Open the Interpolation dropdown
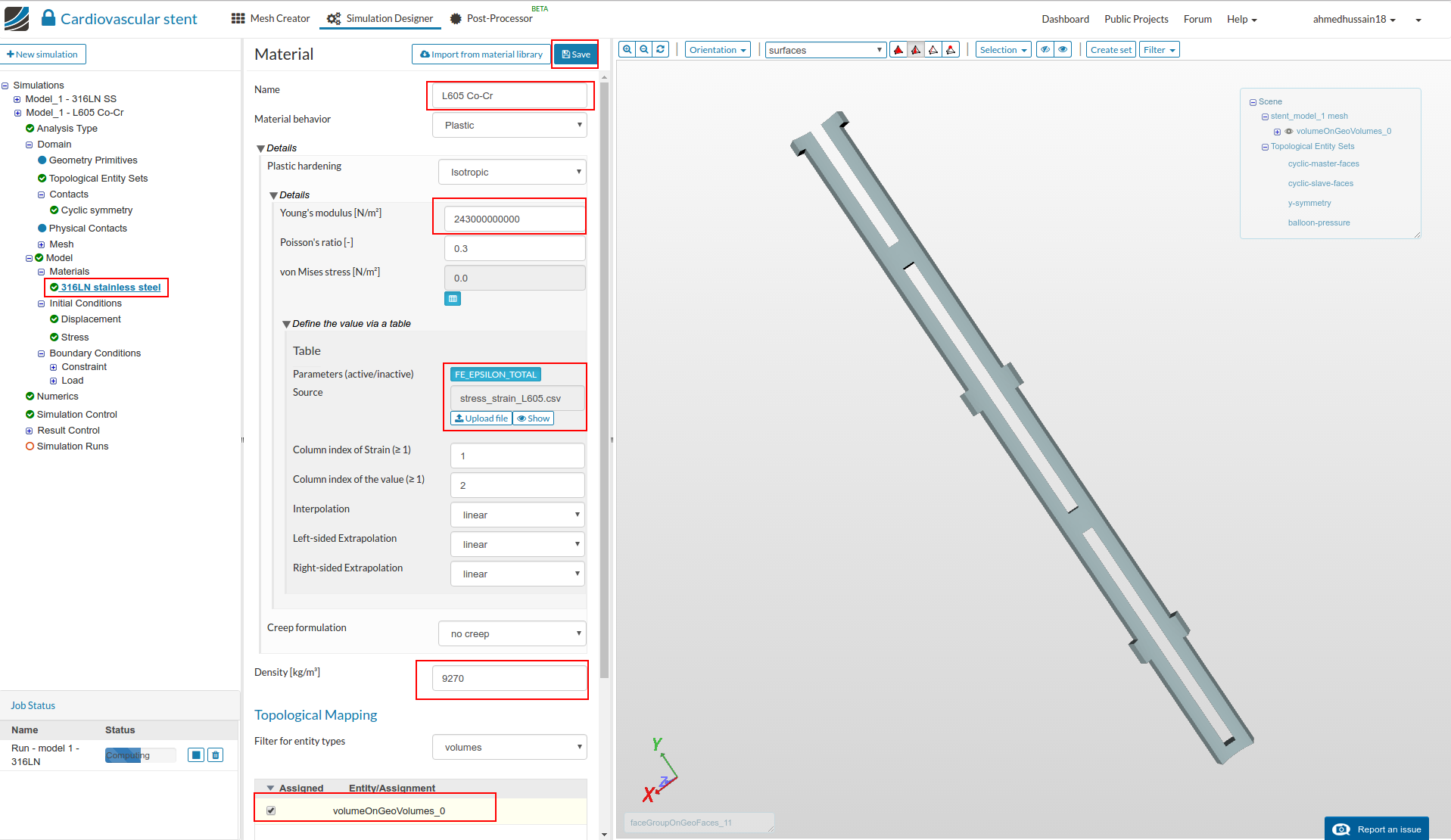 [x=518, y=515]
